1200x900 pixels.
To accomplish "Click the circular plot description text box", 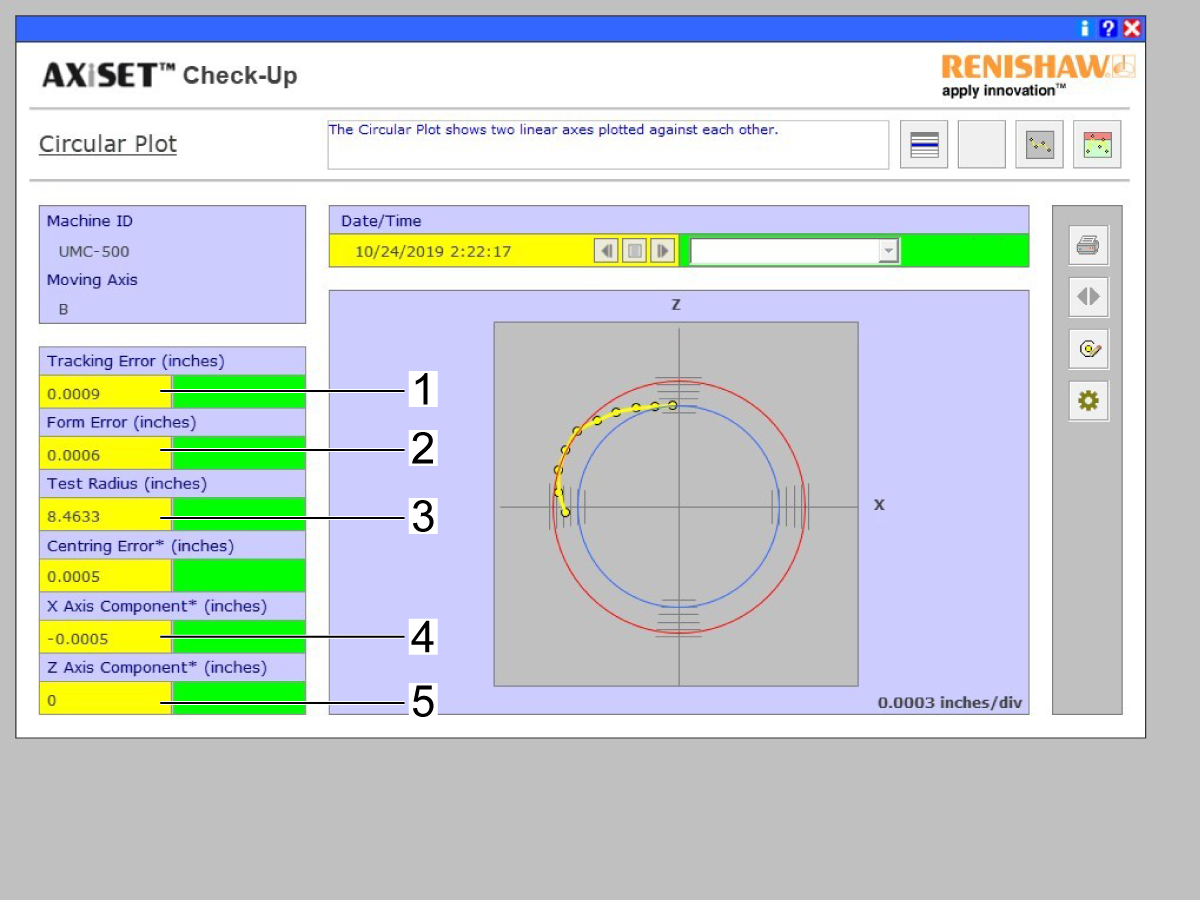I will 608,145.
